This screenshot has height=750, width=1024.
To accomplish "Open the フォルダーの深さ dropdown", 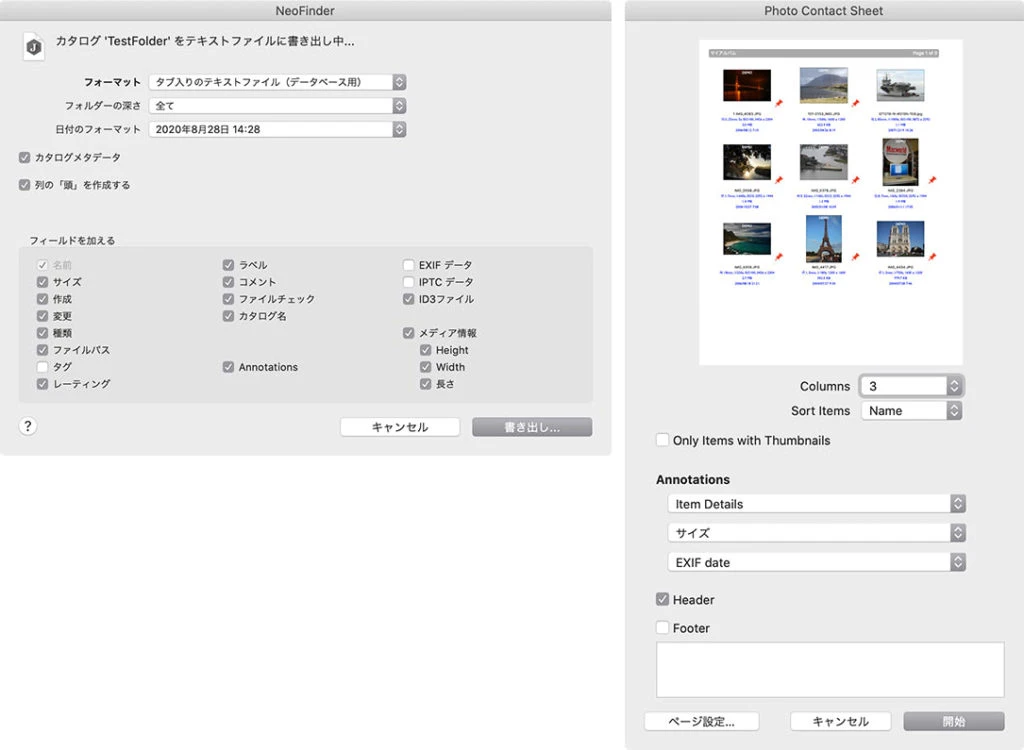I will tap(278, 105).
